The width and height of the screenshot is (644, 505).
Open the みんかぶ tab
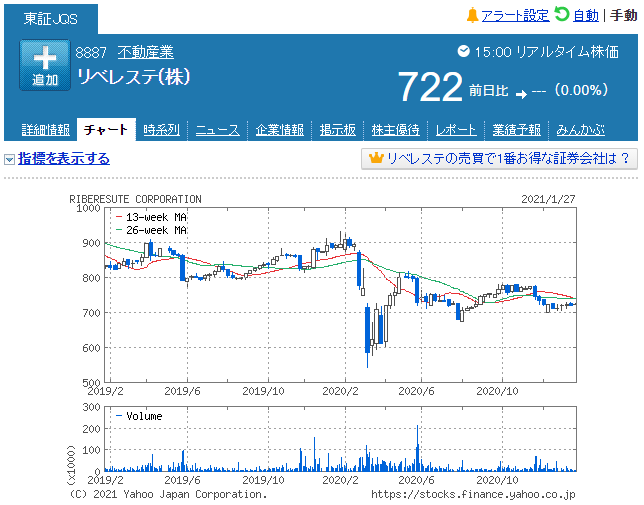click(x=580, y=130)
